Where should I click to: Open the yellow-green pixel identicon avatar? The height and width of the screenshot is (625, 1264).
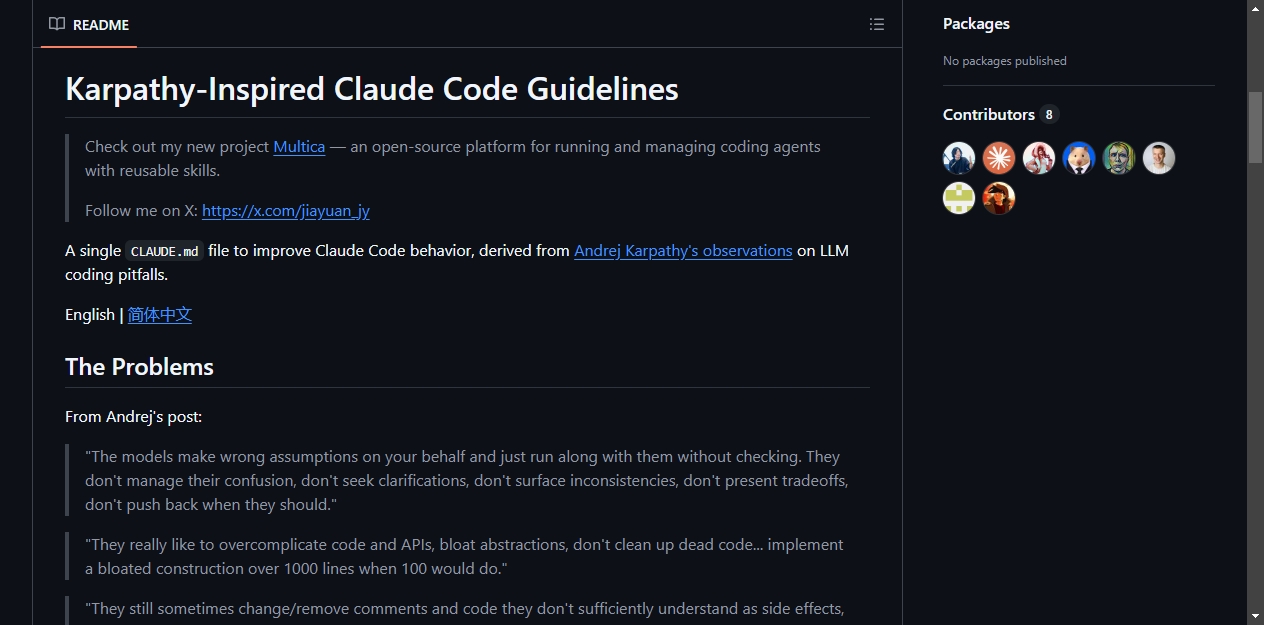[x=959, y=198]
